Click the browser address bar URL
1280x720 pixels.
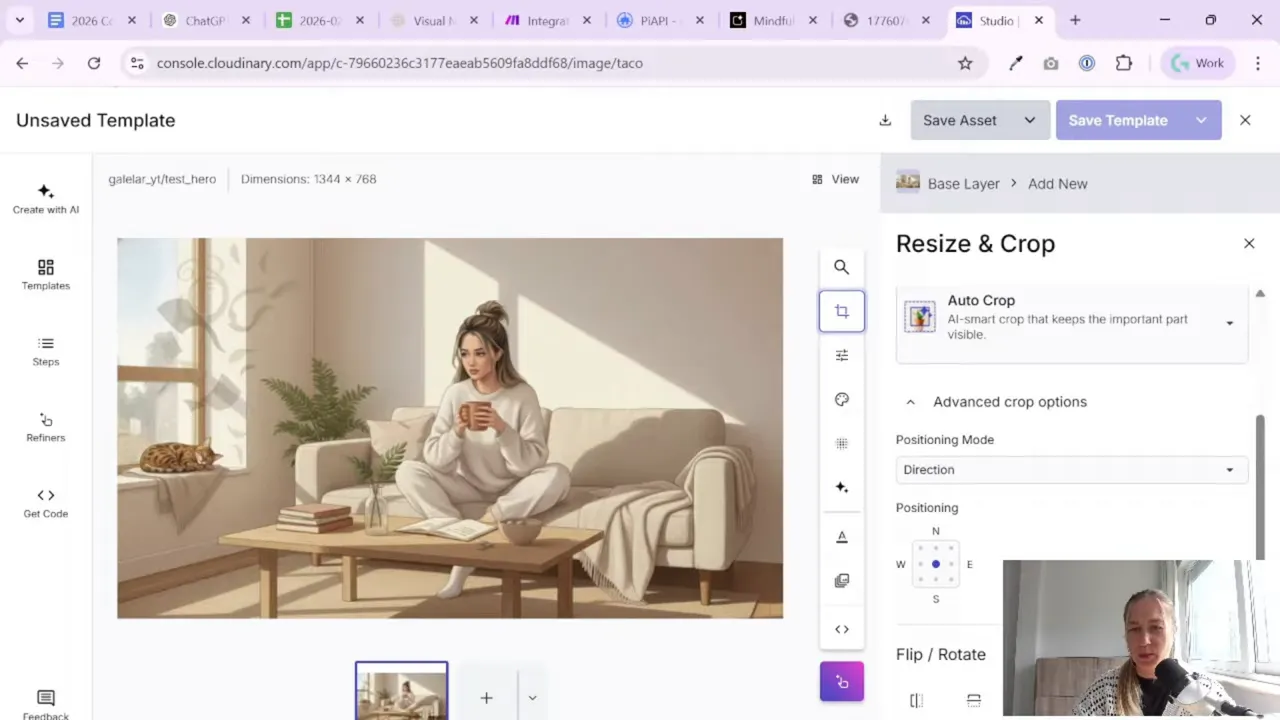pyautogui.click(x=400, y=63)
